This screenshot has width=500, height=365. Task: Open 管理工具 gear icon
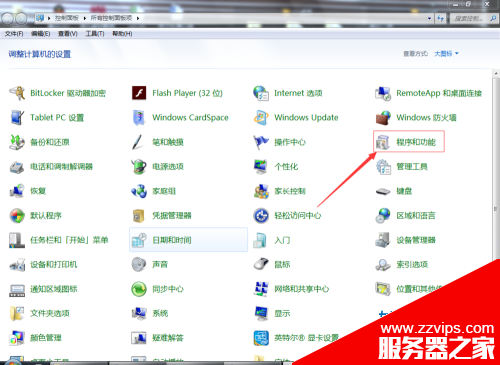pos(383,167)
